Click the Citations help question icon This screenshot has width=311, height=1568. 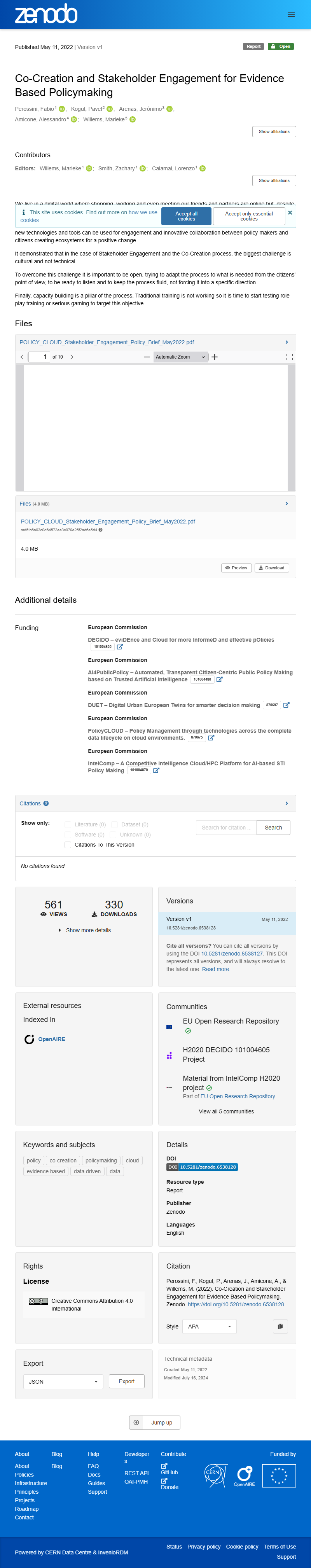[46, 803]
